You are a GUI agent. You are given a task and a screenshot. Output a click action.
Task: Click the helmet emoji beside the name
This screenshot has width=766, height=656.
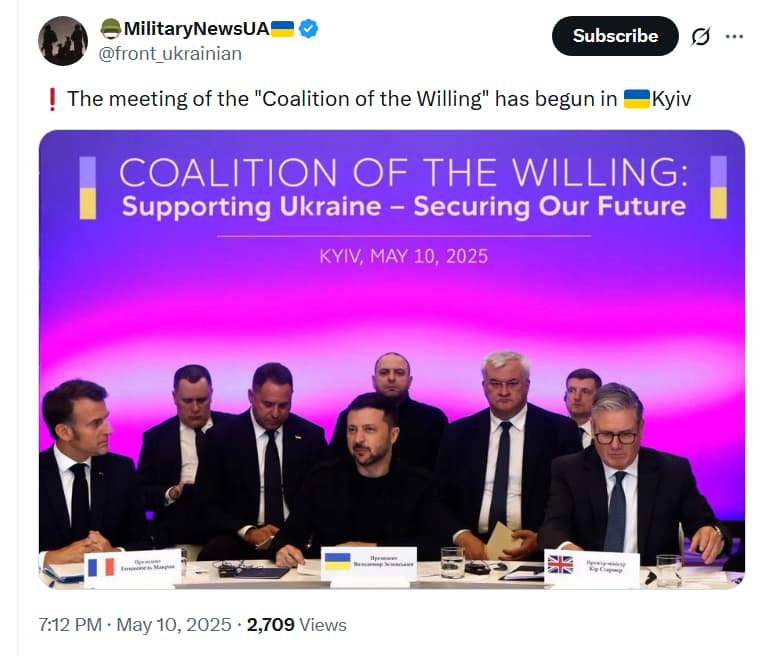click(111, 29)
